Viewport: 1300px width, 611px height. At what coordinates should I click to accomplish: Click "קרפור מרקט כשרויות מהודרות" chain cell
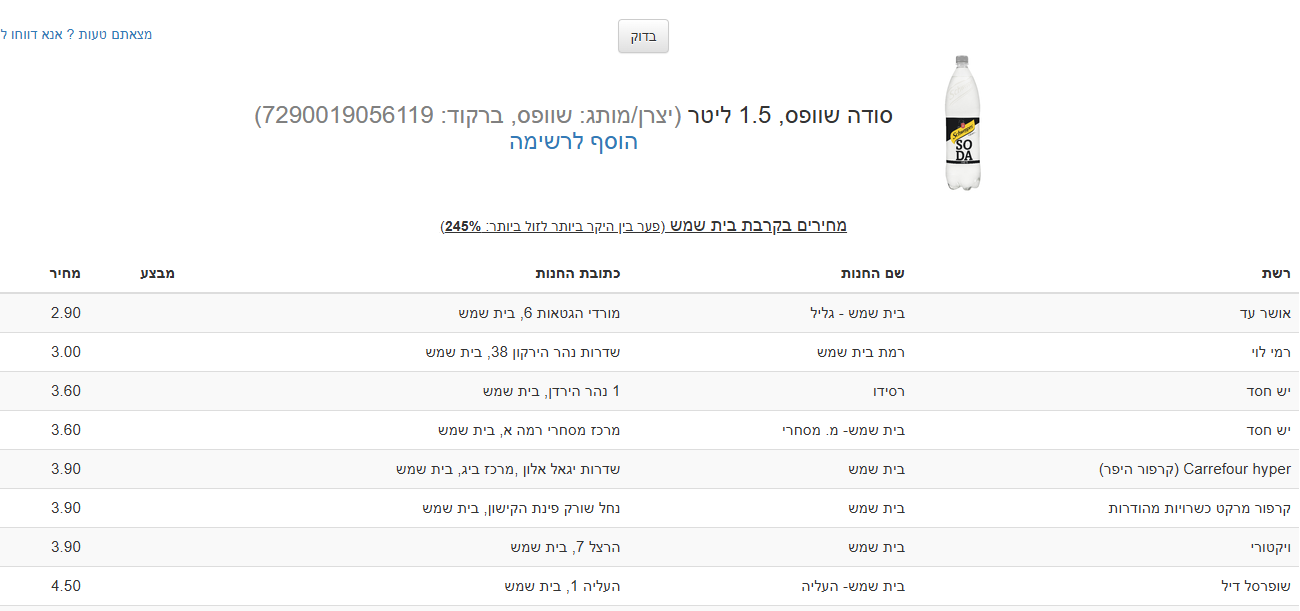[x=1199, y=508]
